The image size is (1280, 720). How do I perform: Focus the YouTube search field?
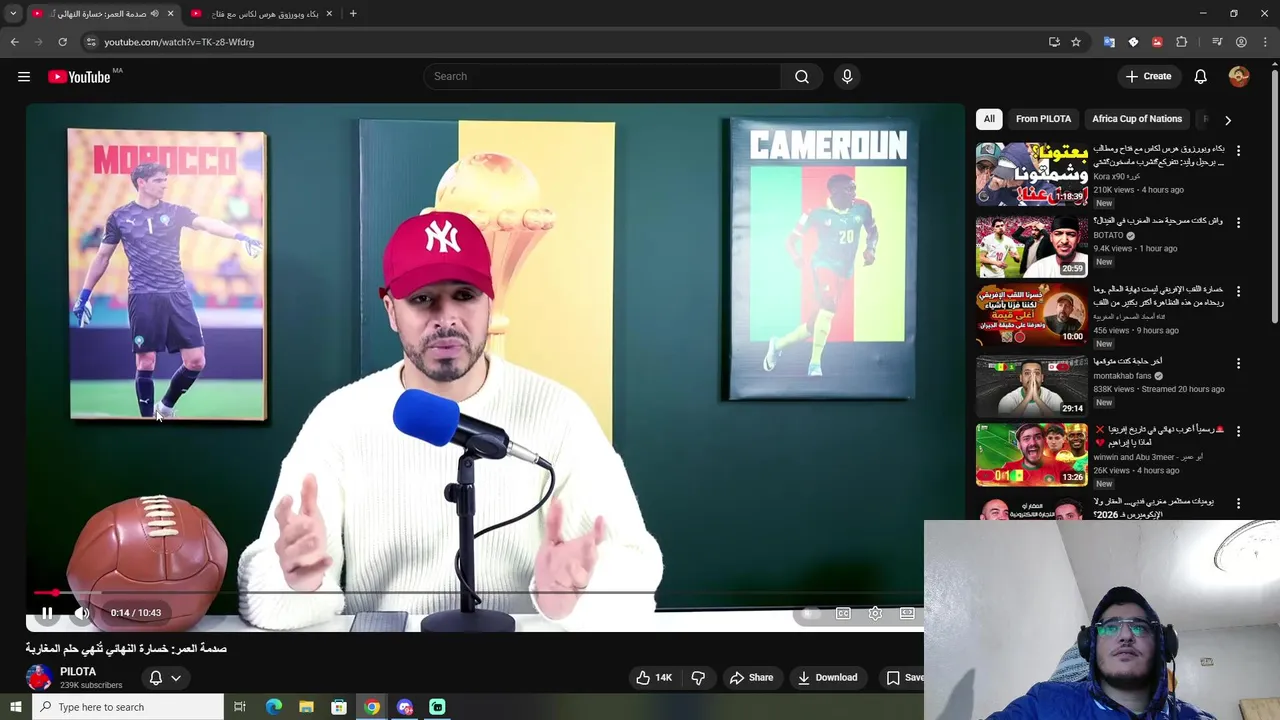pos(602,76)
